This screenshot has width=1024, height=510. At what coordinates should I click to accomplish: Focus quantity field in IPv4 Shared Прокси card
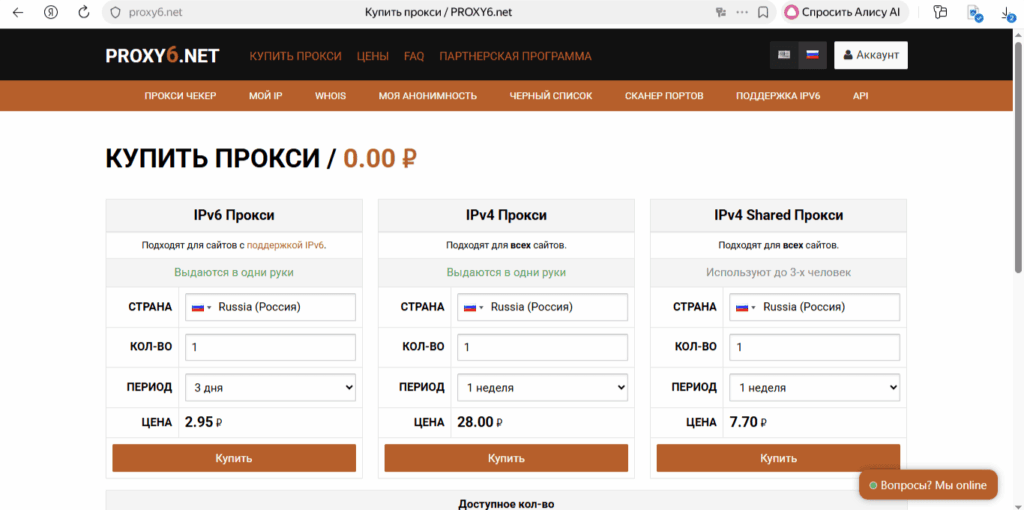coord(814,347)
